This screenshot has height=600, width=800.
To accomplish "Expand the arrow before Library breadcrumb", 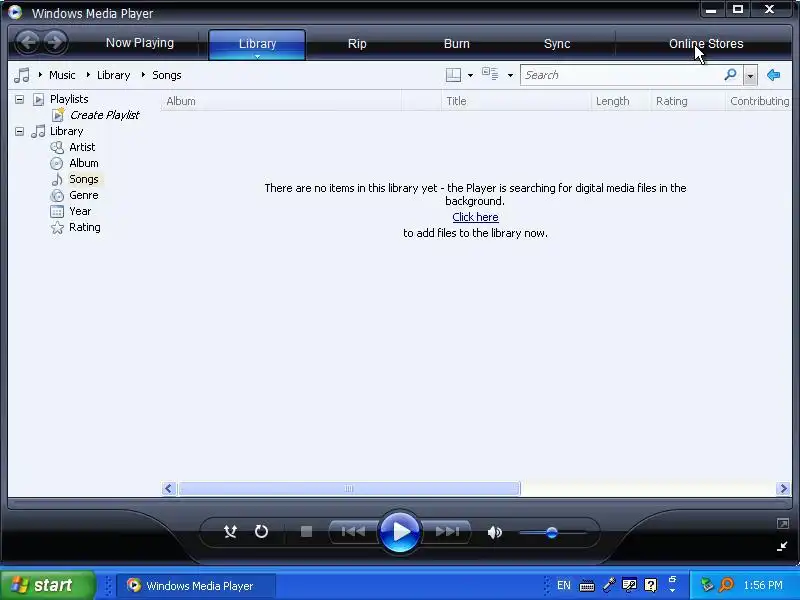I will [x=88, y=75].
